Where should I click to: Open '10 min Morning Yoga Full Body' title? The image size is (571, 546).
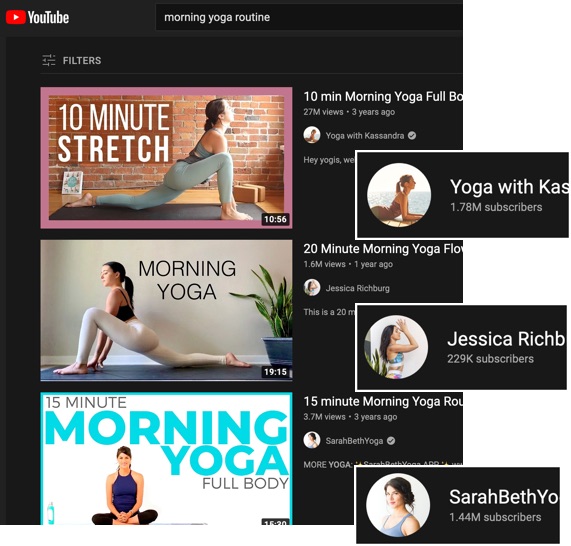pyautogui.click(x=383, y=97)
